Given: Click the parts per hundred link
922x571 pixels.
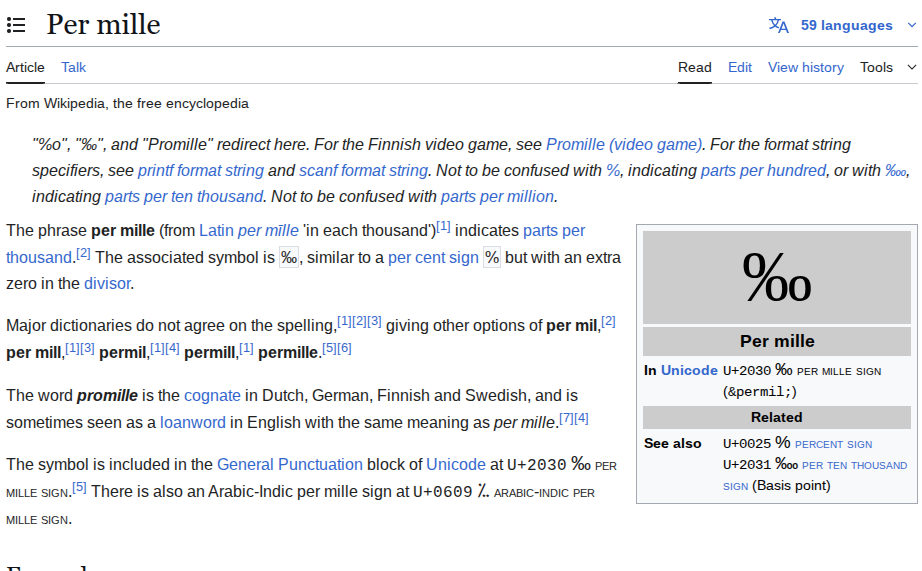Looking at the screenshot, I should [x=763, y=171].
